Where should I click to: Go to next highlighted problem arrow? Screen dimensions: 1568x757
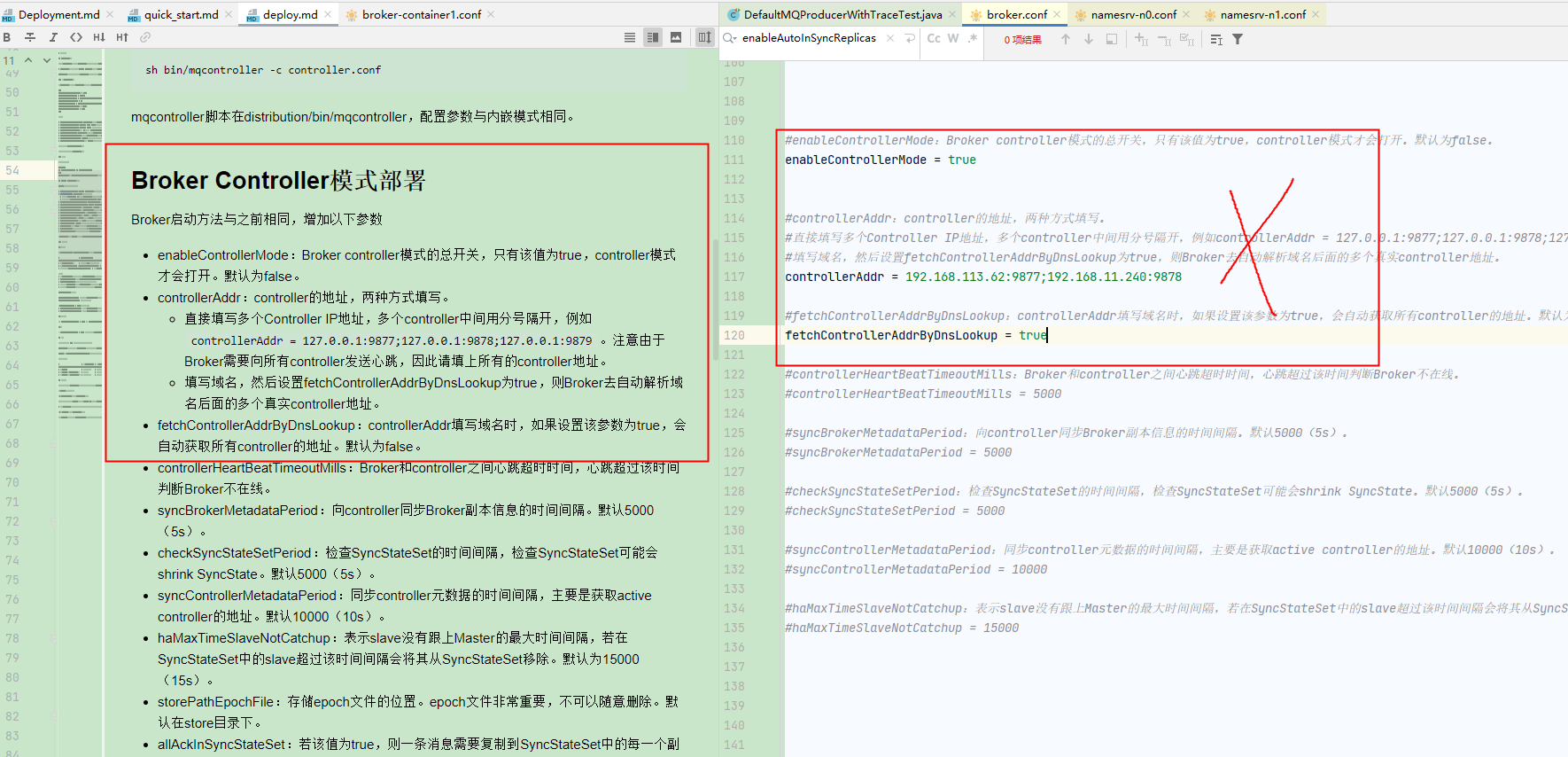[x=47, y=60]
